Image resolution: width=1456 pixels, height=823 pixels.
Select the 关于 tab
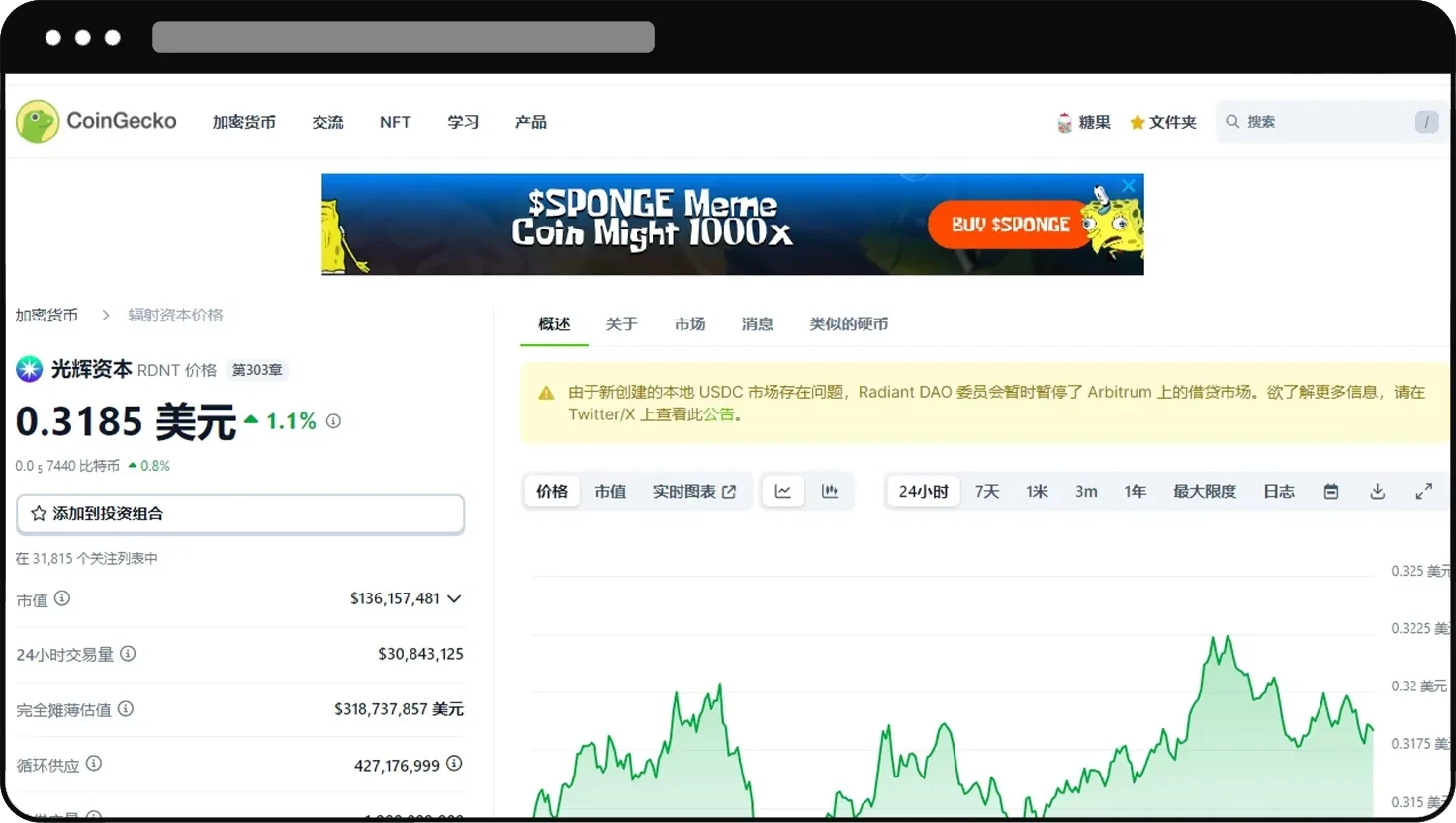point(622,324)
